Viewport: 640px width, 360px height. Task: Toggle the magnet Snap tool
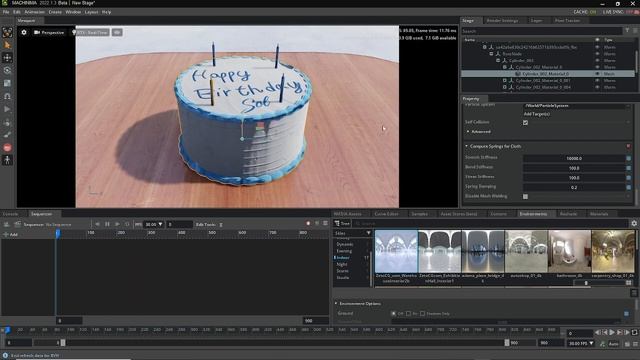[7, 96]
